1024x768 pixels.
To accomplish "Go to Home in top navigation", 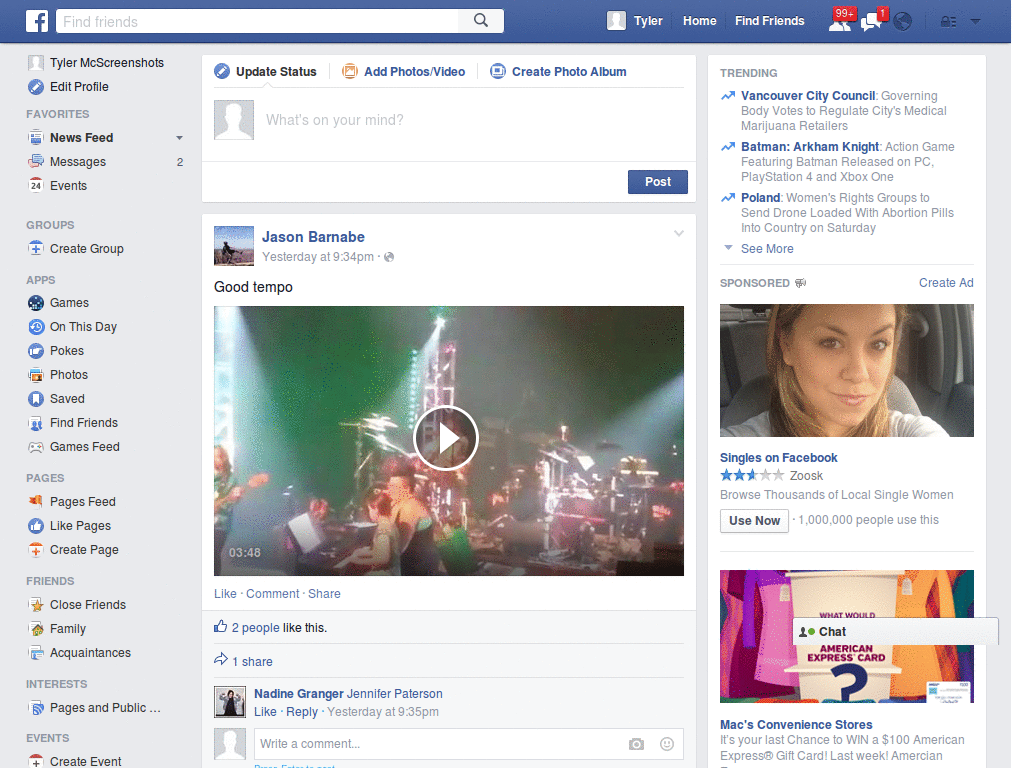I will pos(699,21).
